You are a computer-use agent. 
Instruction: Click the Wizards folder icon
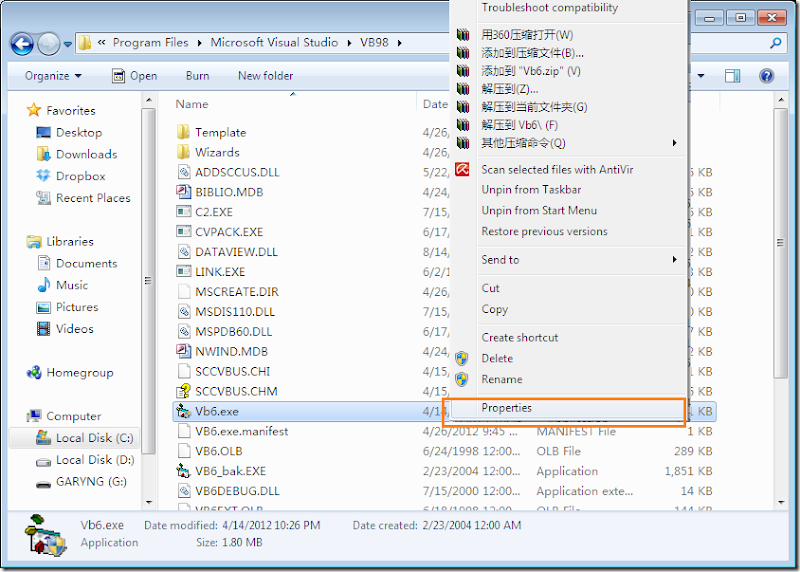pos(184,153)
